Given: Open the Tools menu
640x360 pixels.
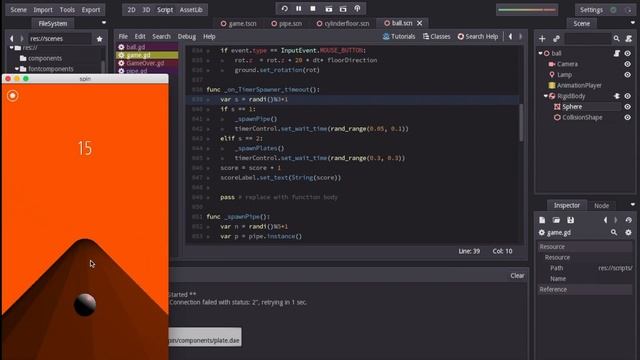Looking at the screenshot, I should [67, 10].
